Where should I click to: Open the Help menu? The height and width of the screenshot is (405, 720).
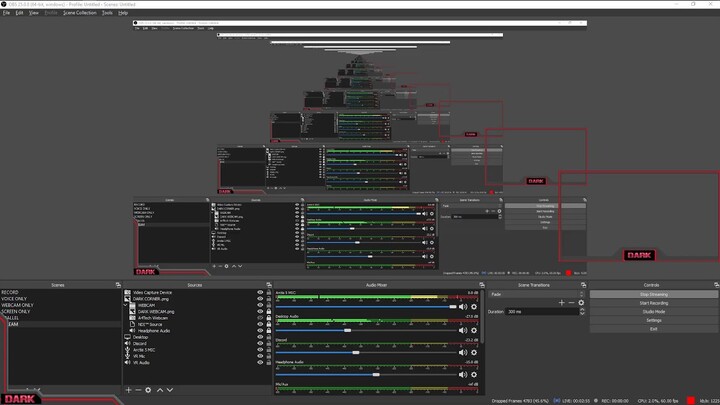pyautogui.click(x=123, y=13)
